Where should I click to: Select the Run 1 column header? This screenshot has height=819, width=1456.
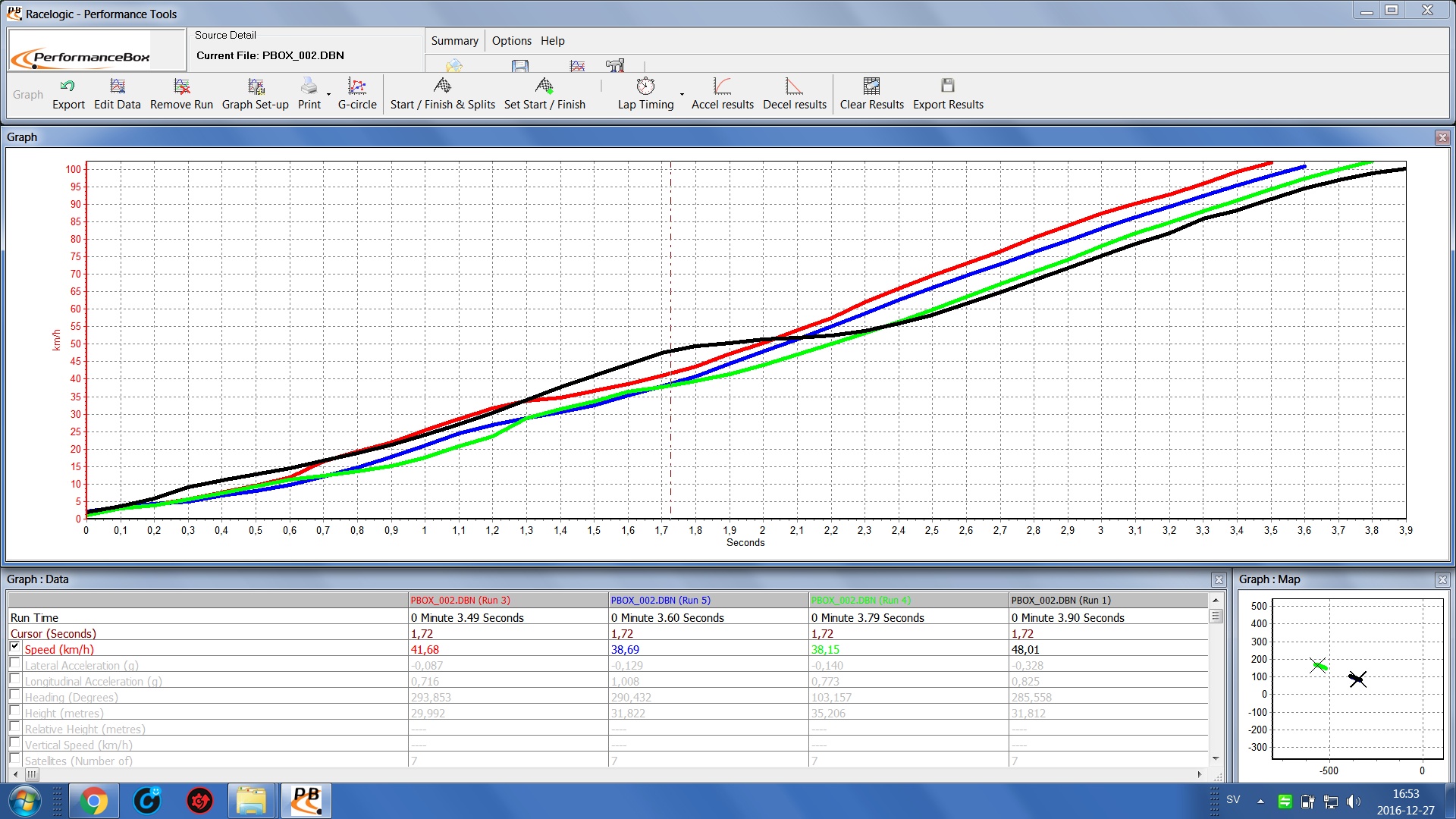click(x=1109, y=600)
